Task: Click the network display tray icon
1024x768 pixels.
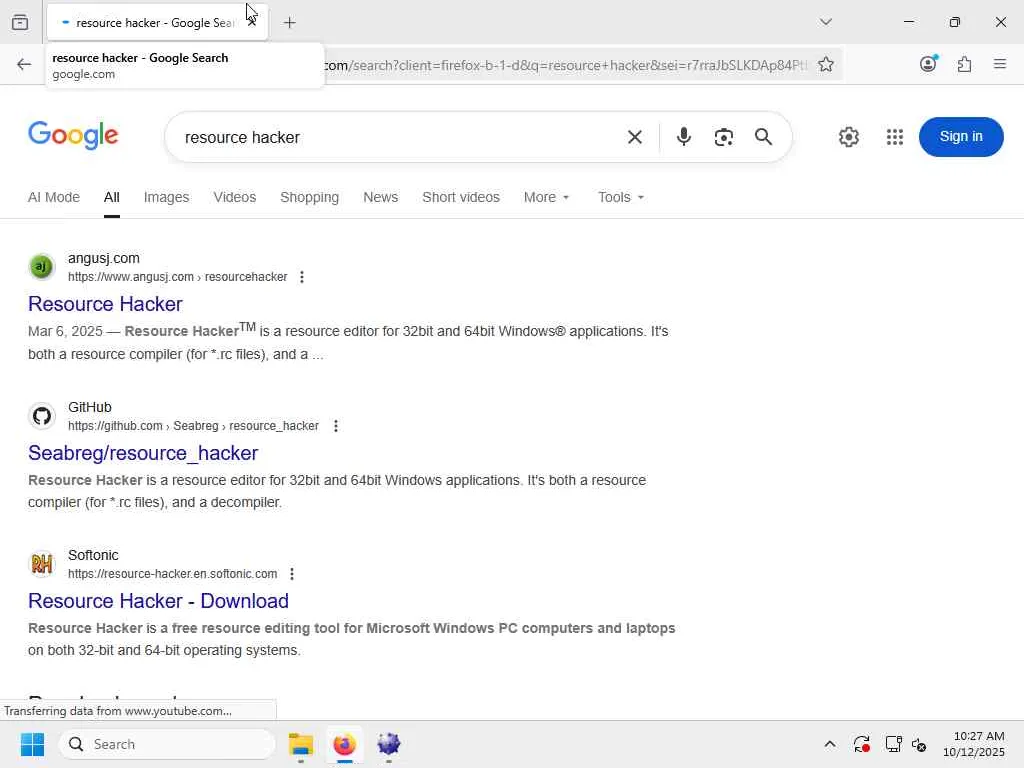Action: pyautogui.click(x=893, y=744)
